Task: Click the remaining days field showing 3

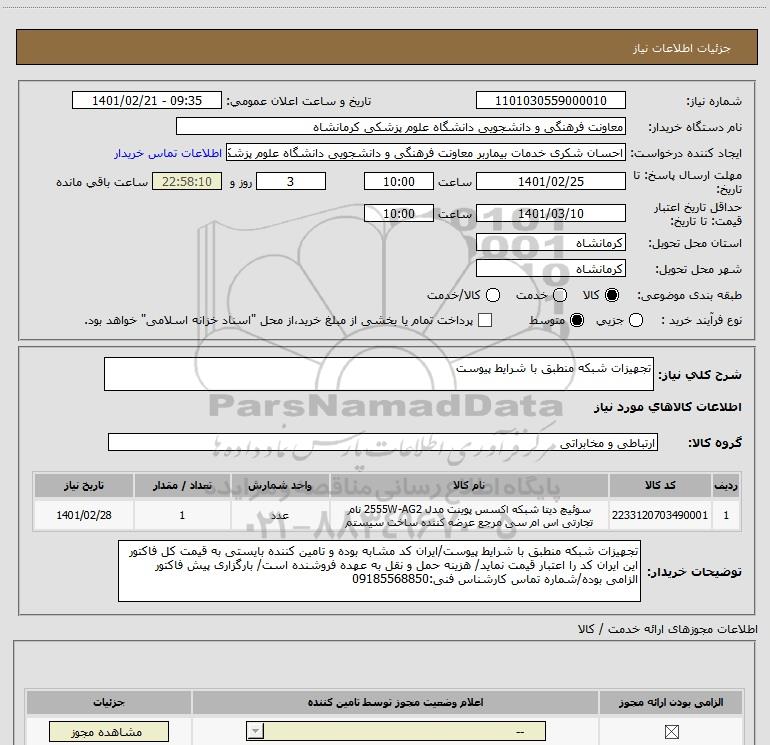Action: click(x=291, y=181)
